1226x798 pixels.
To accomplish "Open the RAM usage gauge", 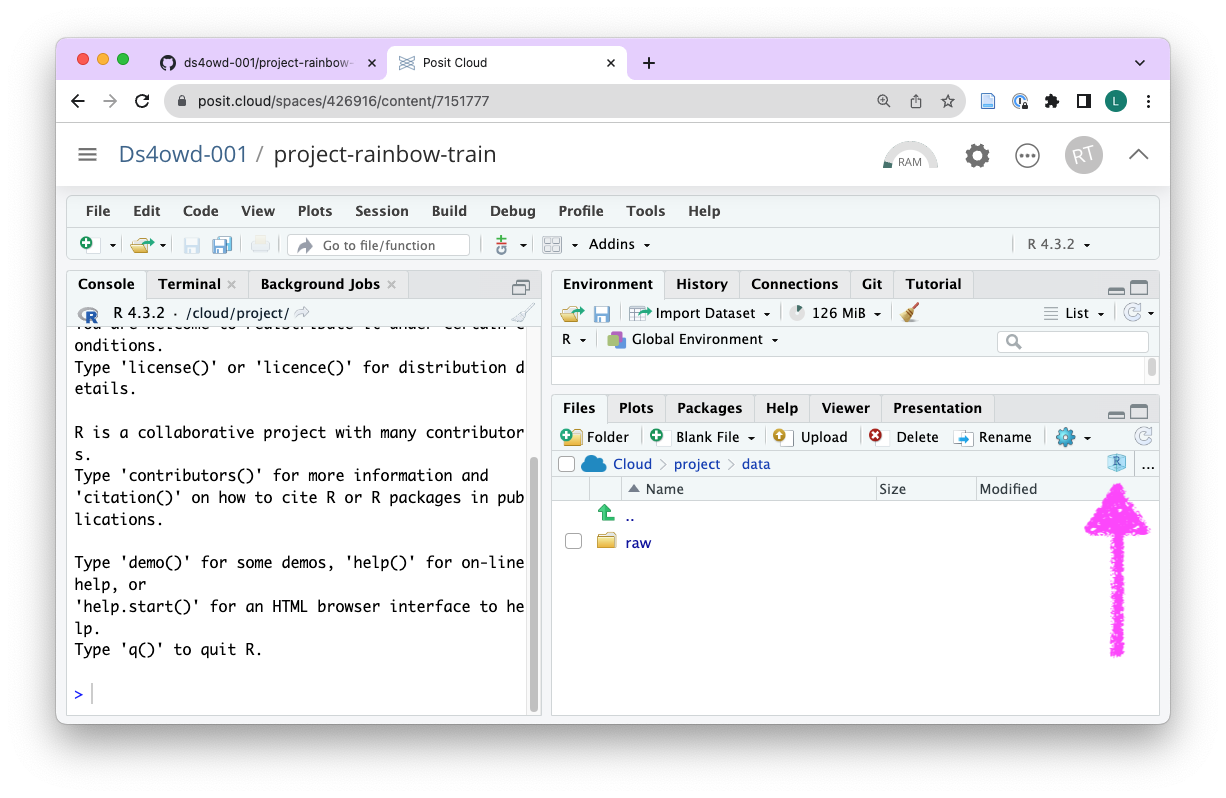I will 910,156.
